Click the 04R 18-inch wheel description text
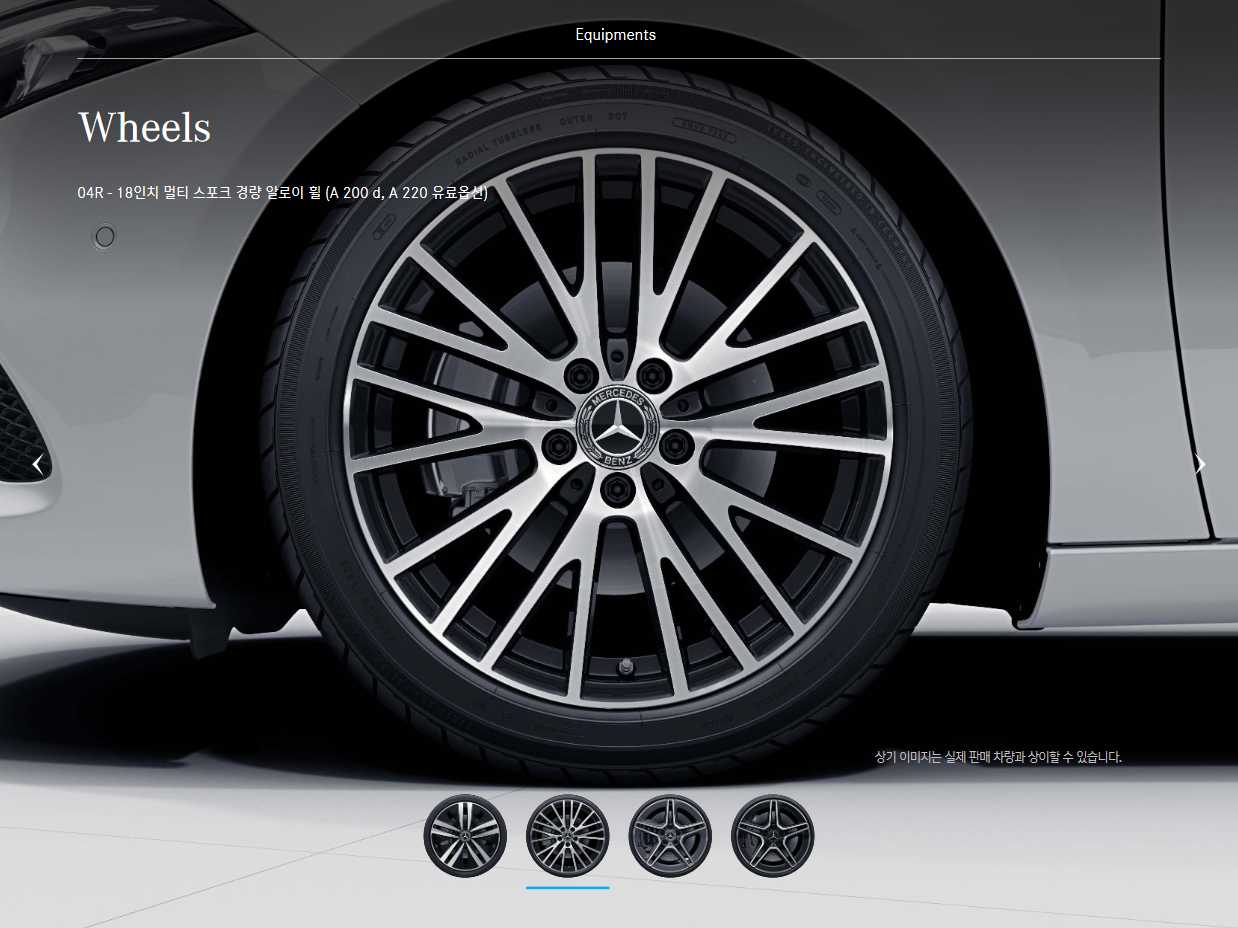 coord(282,192)
